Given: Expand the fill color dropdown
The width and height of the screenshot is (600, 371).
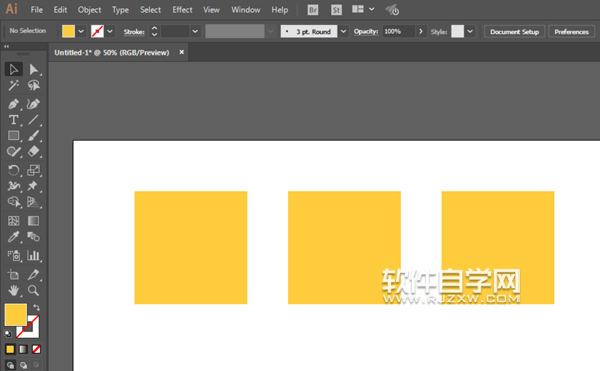Looking at the screenshot, I should [x=81, y=31].
